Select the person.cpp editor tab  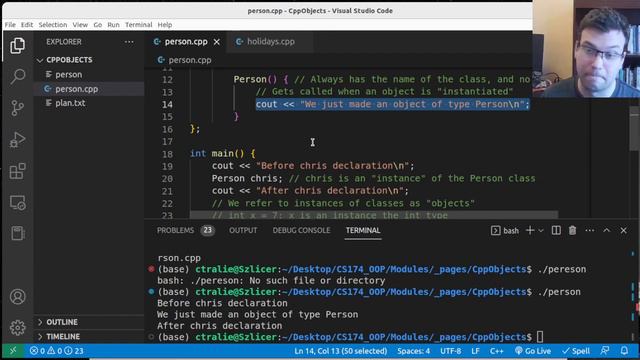pyautogui.click(x=186, y=42)
